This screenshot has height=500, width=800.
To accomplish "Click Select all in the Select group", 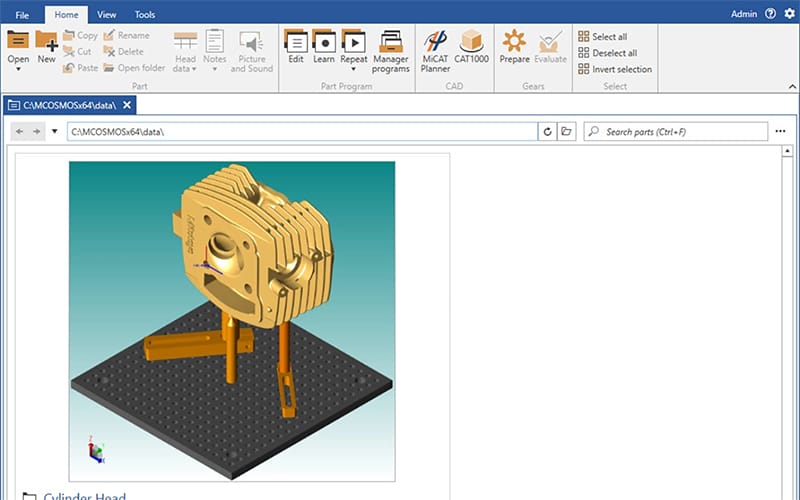I will pyautogui.click(x=609, y=37).
